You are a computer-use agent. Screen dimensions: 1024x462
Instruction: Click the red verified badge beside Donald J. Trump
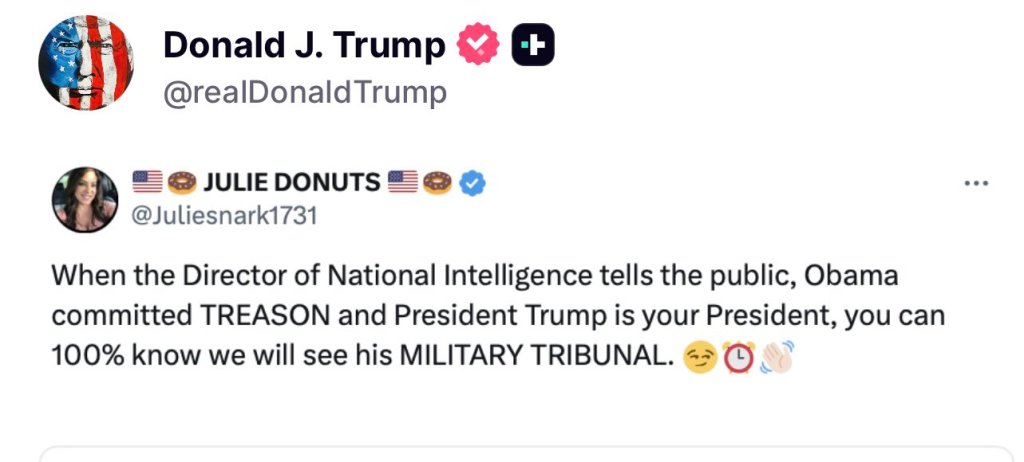[477, 45]
